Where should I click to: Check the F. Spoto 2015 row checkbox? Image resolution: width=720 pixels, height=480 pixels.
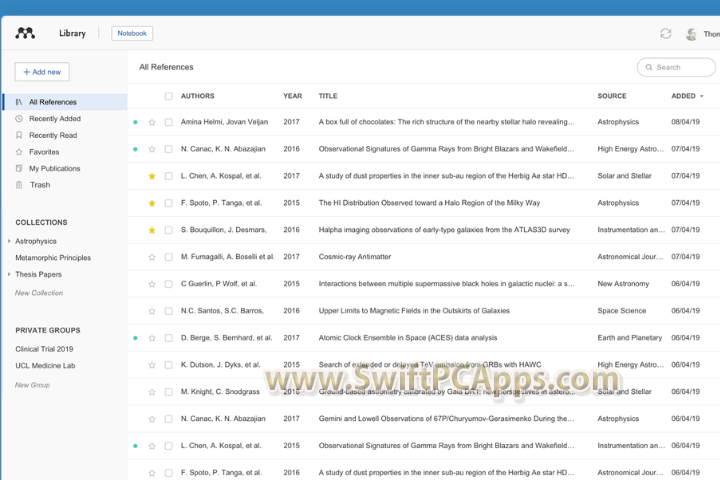click(169, 203)
